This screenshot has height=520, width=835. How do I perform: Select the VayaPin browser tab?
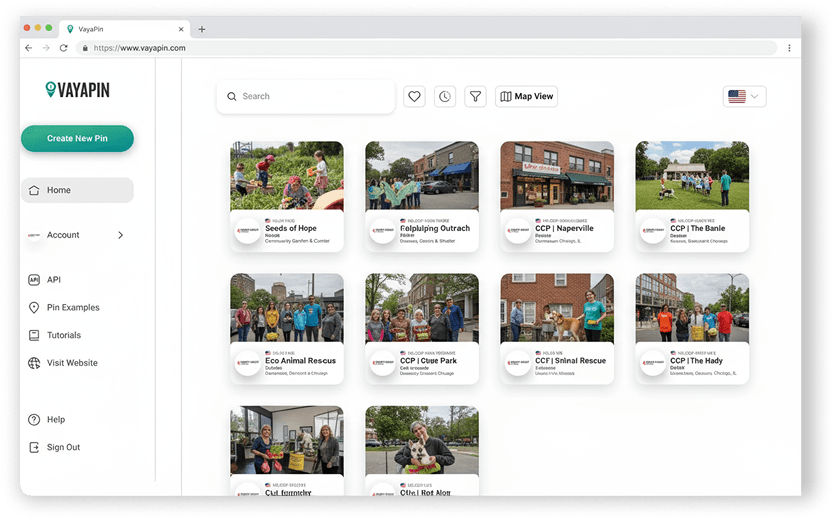coord(124,29)
